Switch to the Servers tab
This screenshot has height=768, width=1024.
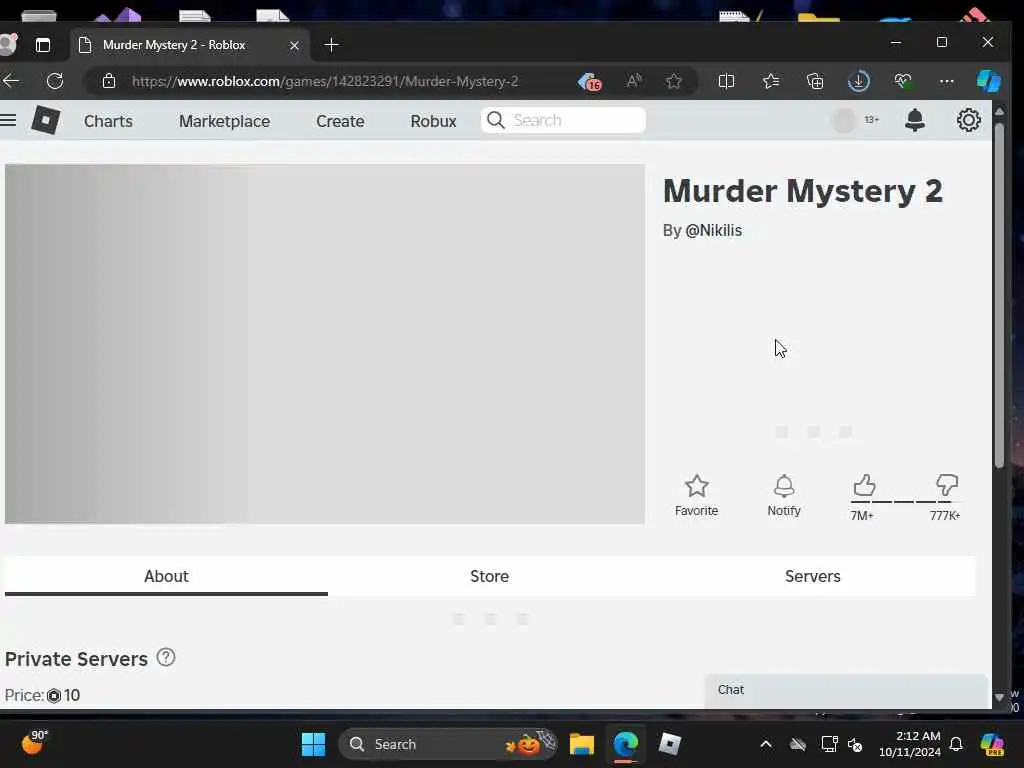pos(812,576)
